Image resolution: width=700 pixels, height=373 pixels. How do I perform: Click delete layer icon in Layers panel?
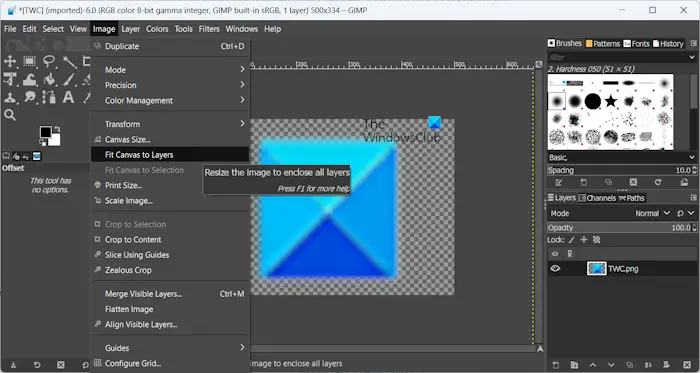(687, 365)
